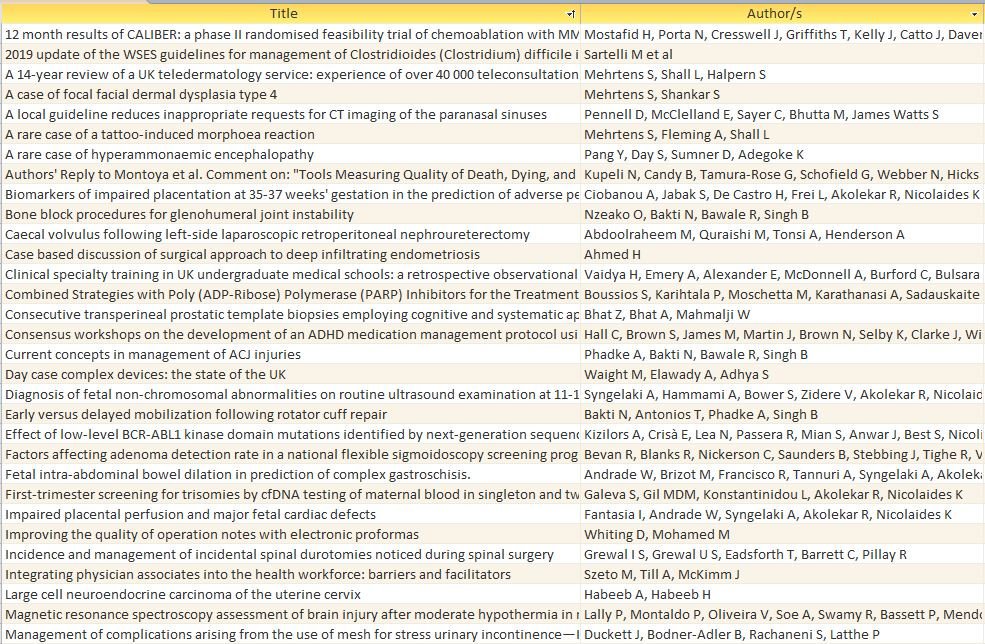The height and width of the screenshot is (644, 985).
Task: Click the 'Authors' Reply to Montoya et al.' title
Action: click(291, 175)
